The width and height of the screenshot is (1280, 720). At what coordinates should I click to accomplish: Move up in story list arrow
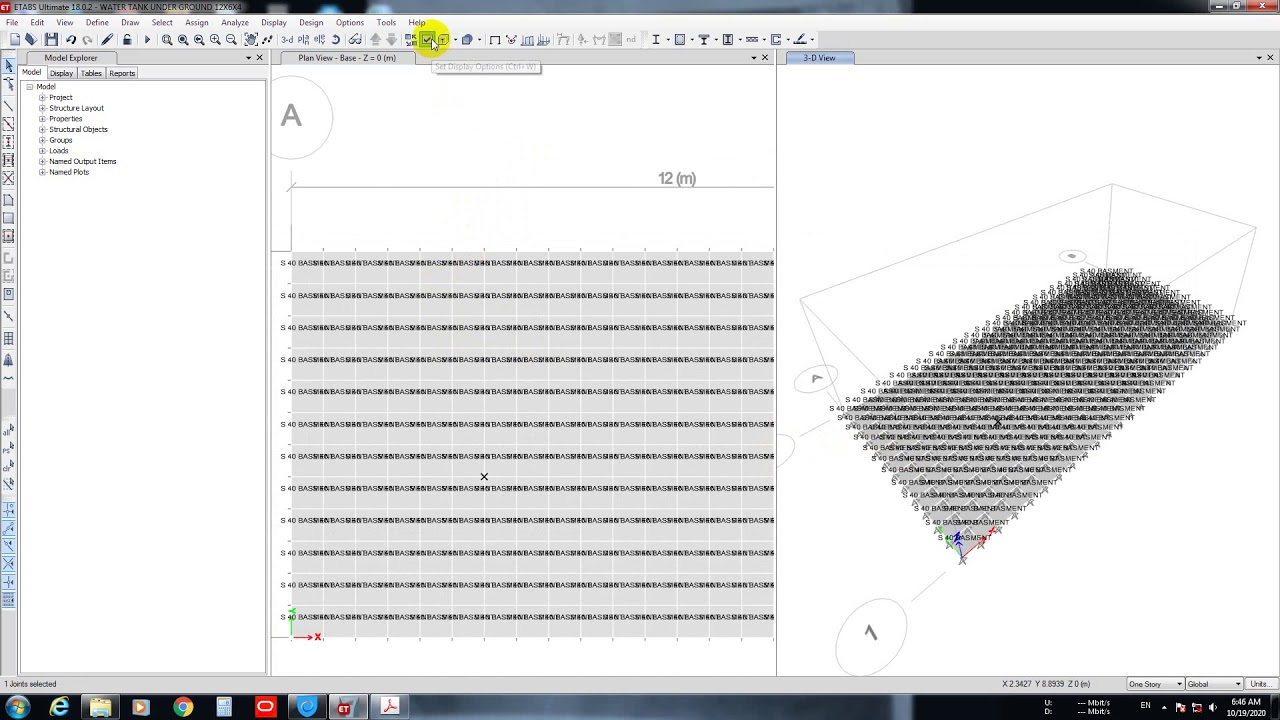[375, 40]
